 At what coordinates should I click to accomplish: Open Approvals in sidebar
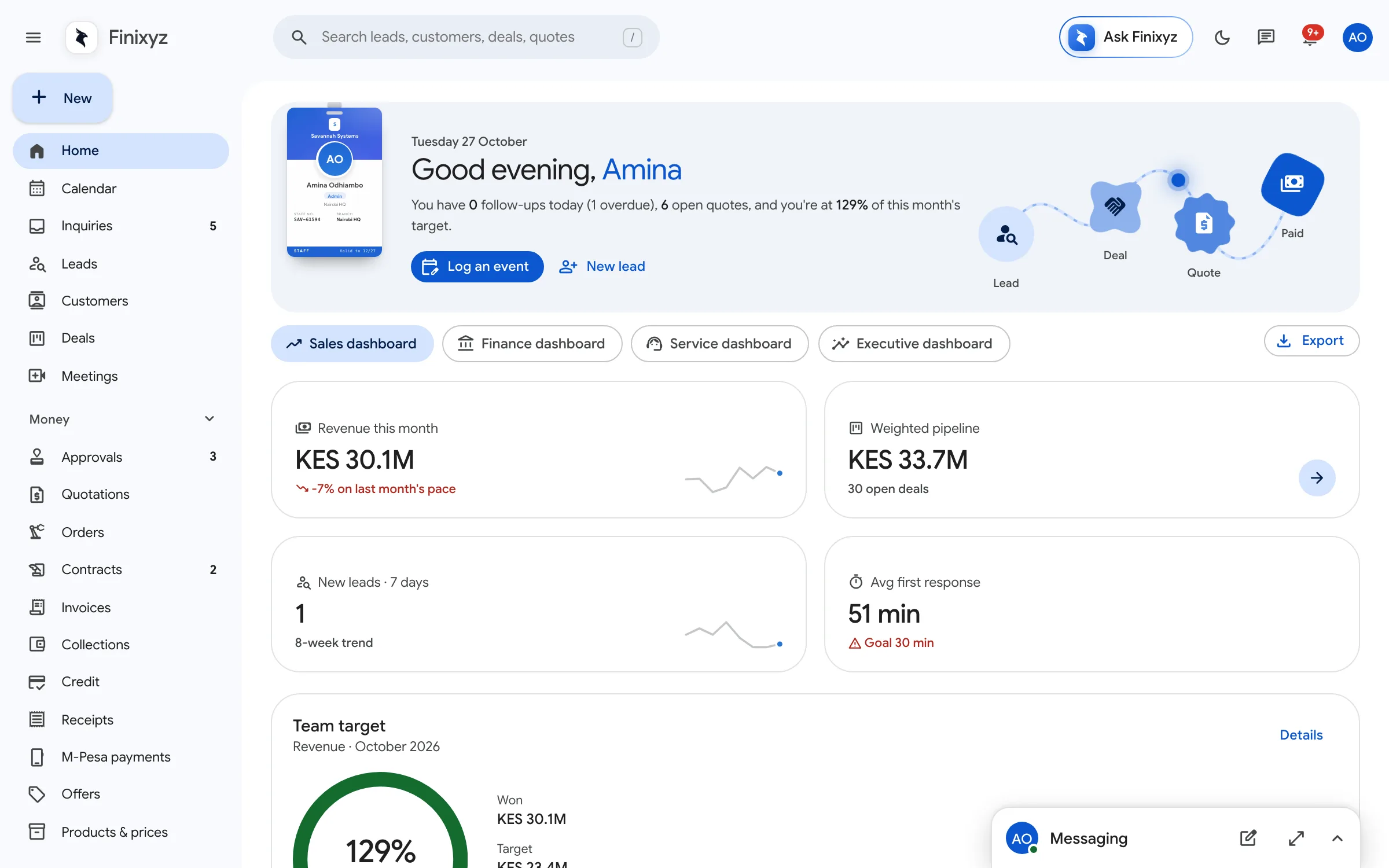(x=121, y=457)
